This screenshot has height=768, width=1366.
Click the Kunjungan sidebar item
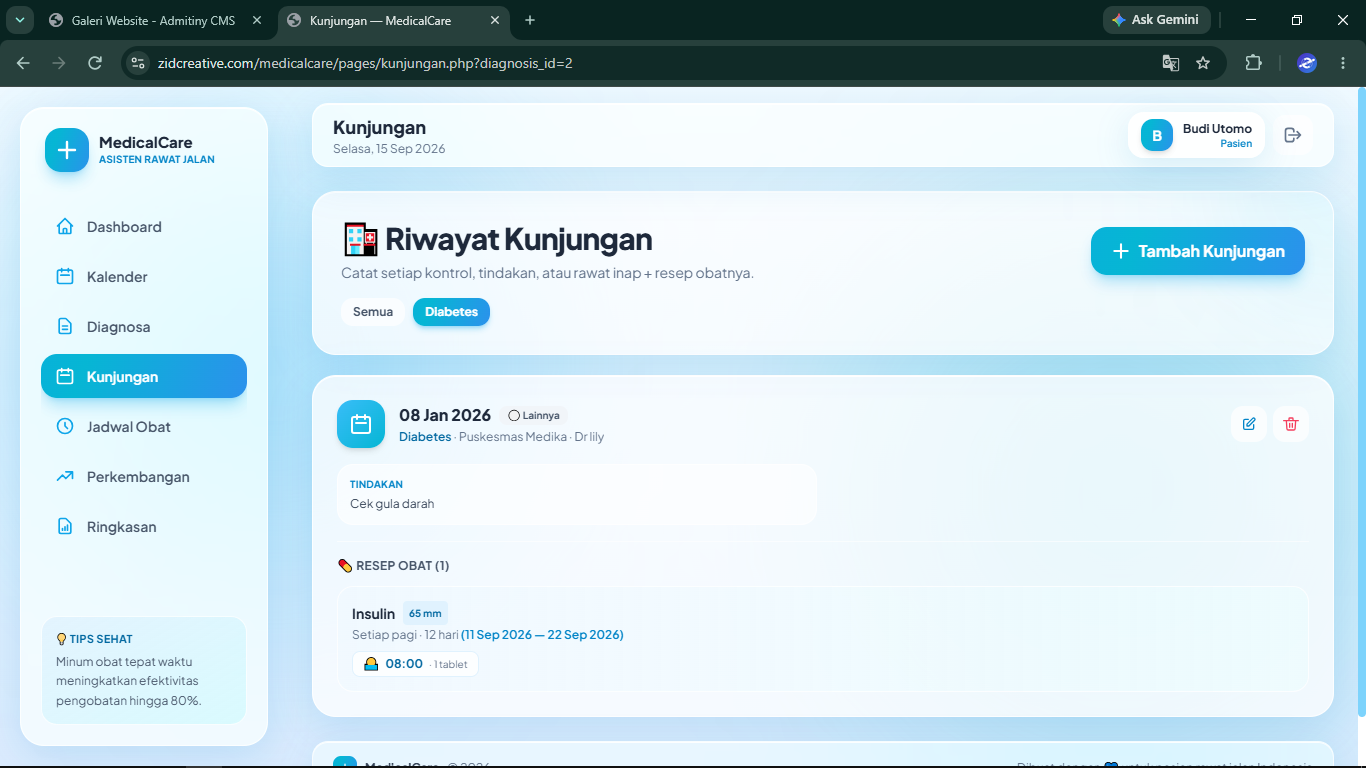[144, 377]
